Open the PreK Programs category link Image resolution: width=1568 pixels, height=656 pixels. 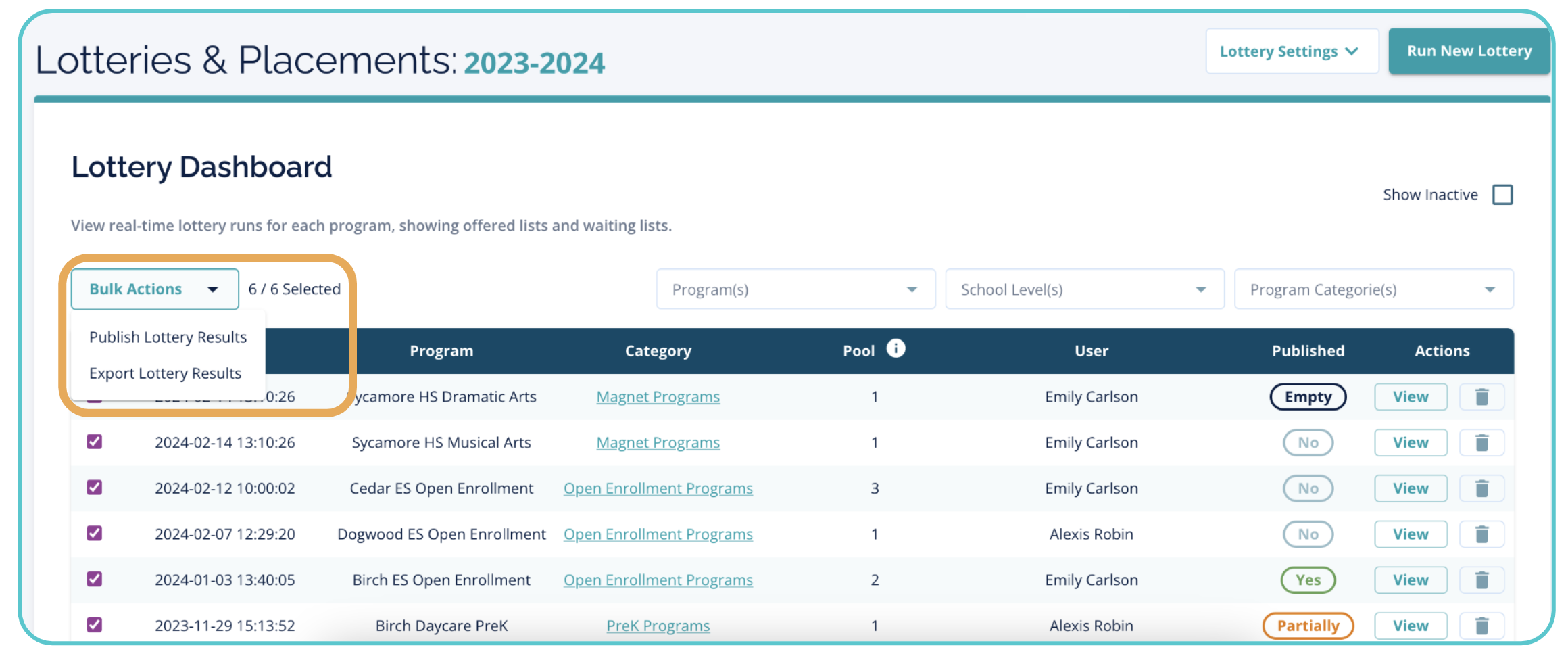[658, 626]
